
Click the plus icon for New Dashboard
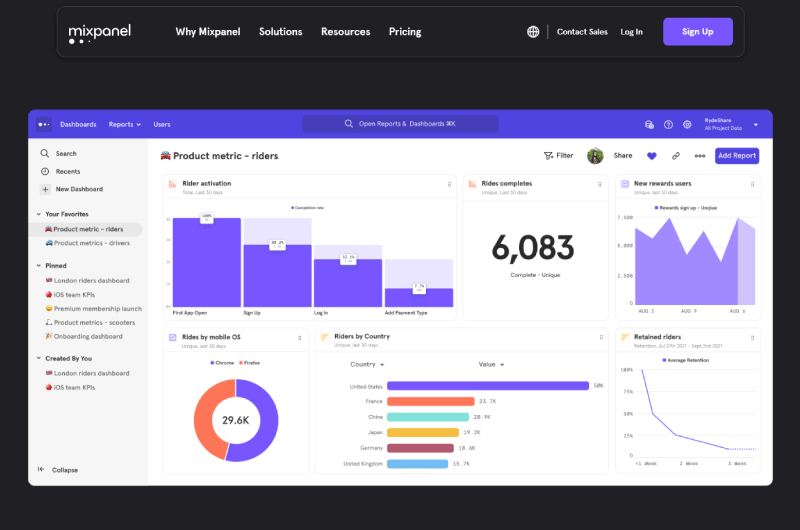point(45,189)
